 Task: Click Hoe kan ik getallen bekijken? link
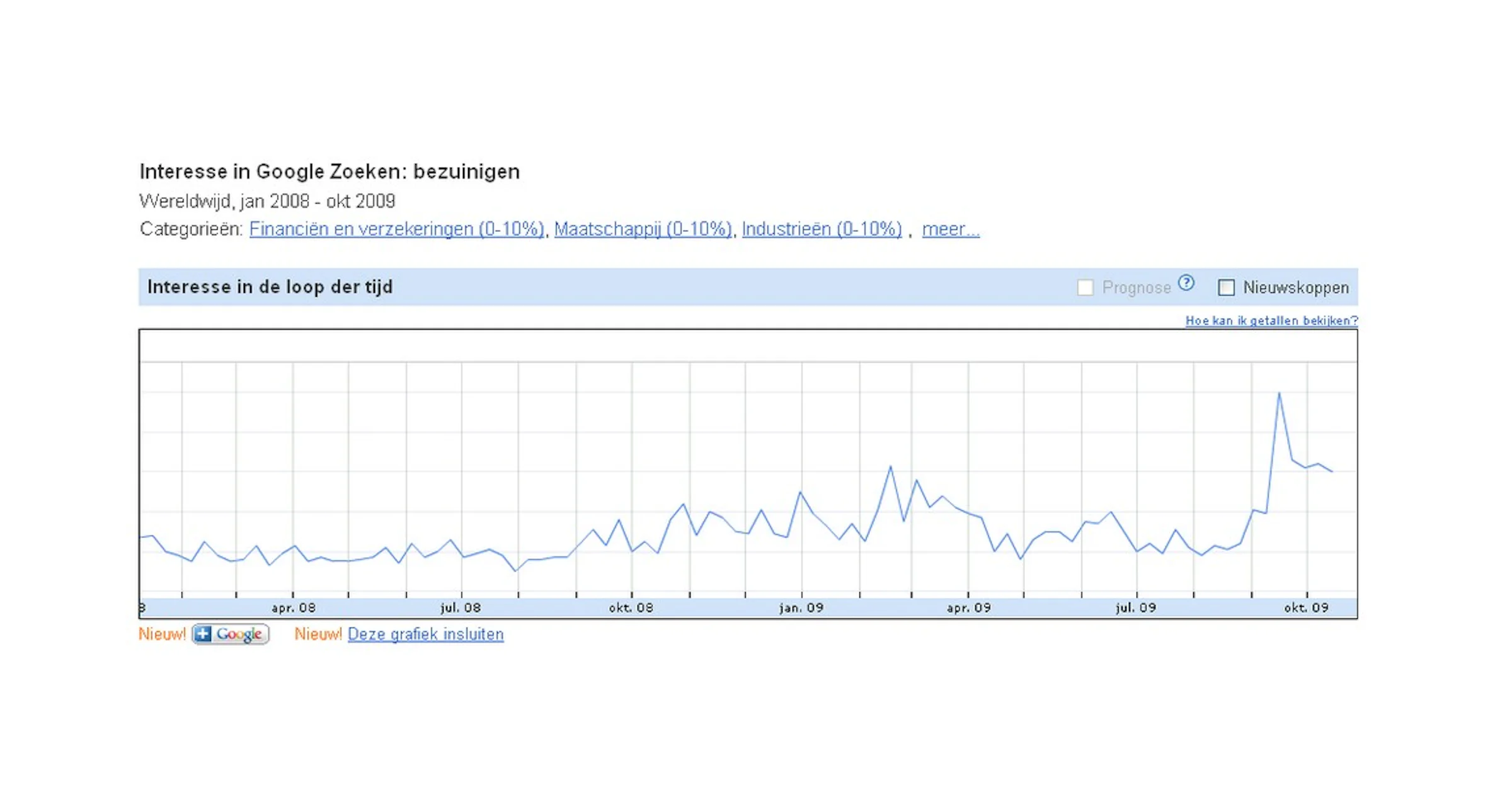[1271, 321]
